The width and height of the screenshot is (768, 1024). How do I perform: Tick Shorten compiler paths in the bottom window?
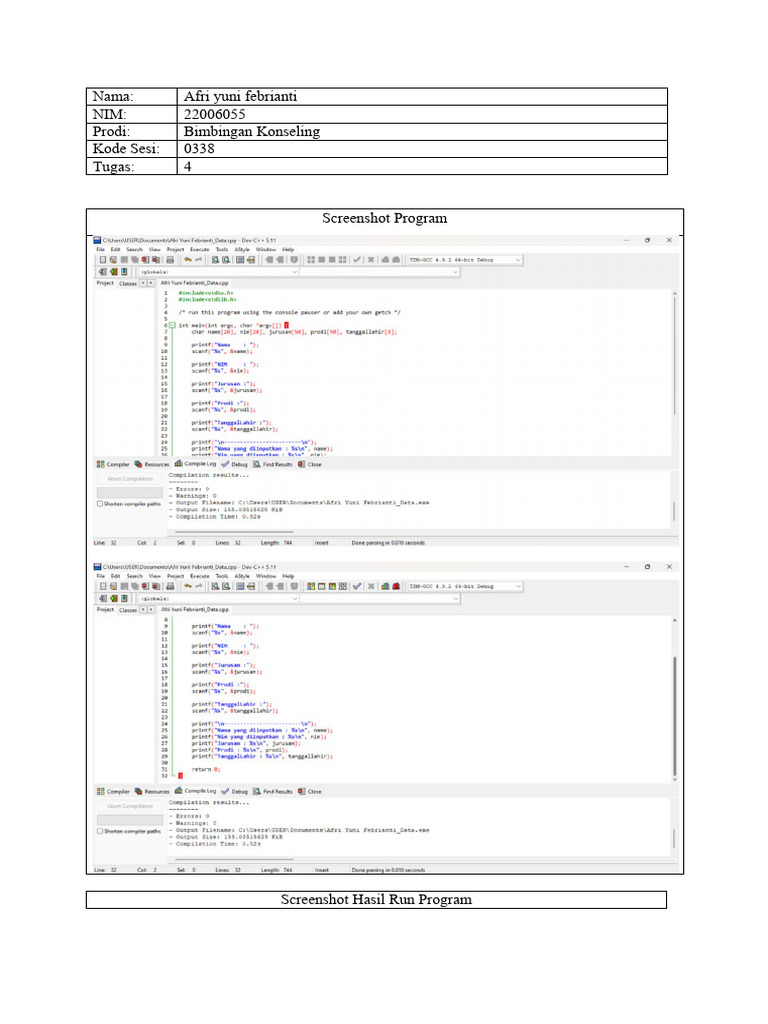(x=100, y=831)
